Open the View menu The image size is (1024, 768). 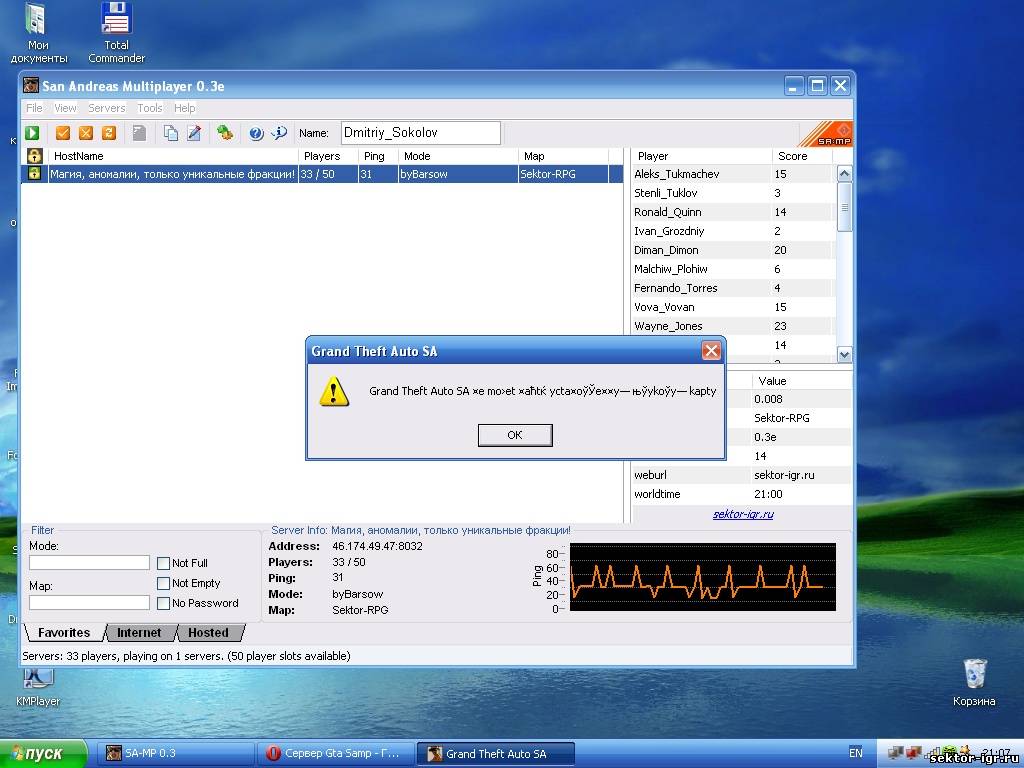65,108
